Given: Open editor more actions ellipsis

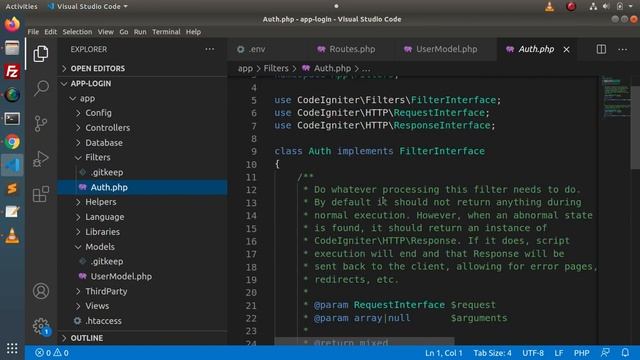Looking at the screenshot, I should (622, 49).
